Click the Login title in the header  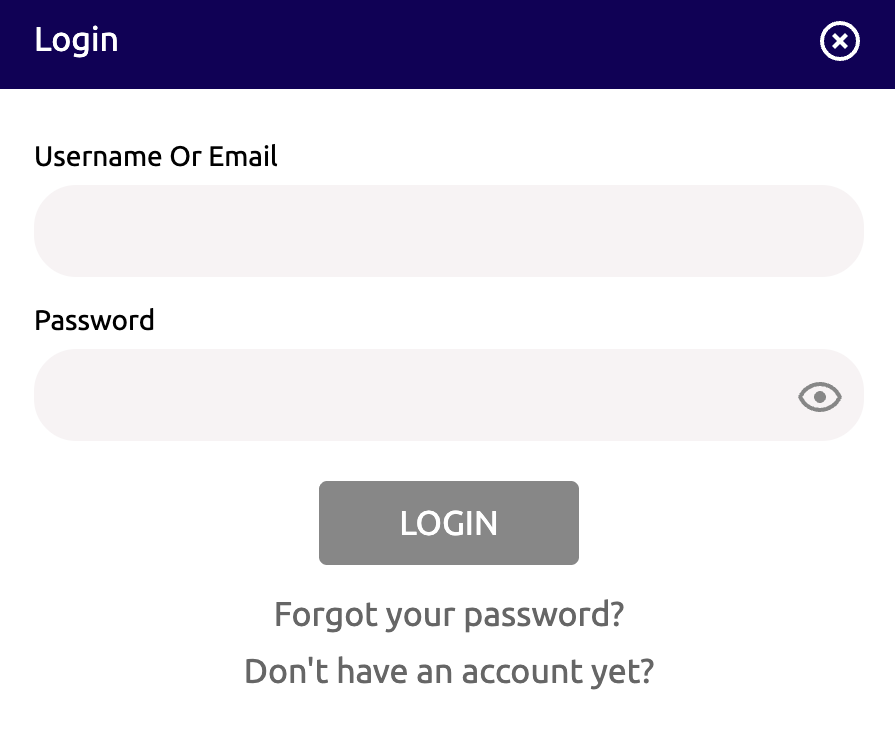(x=77, y=41)
